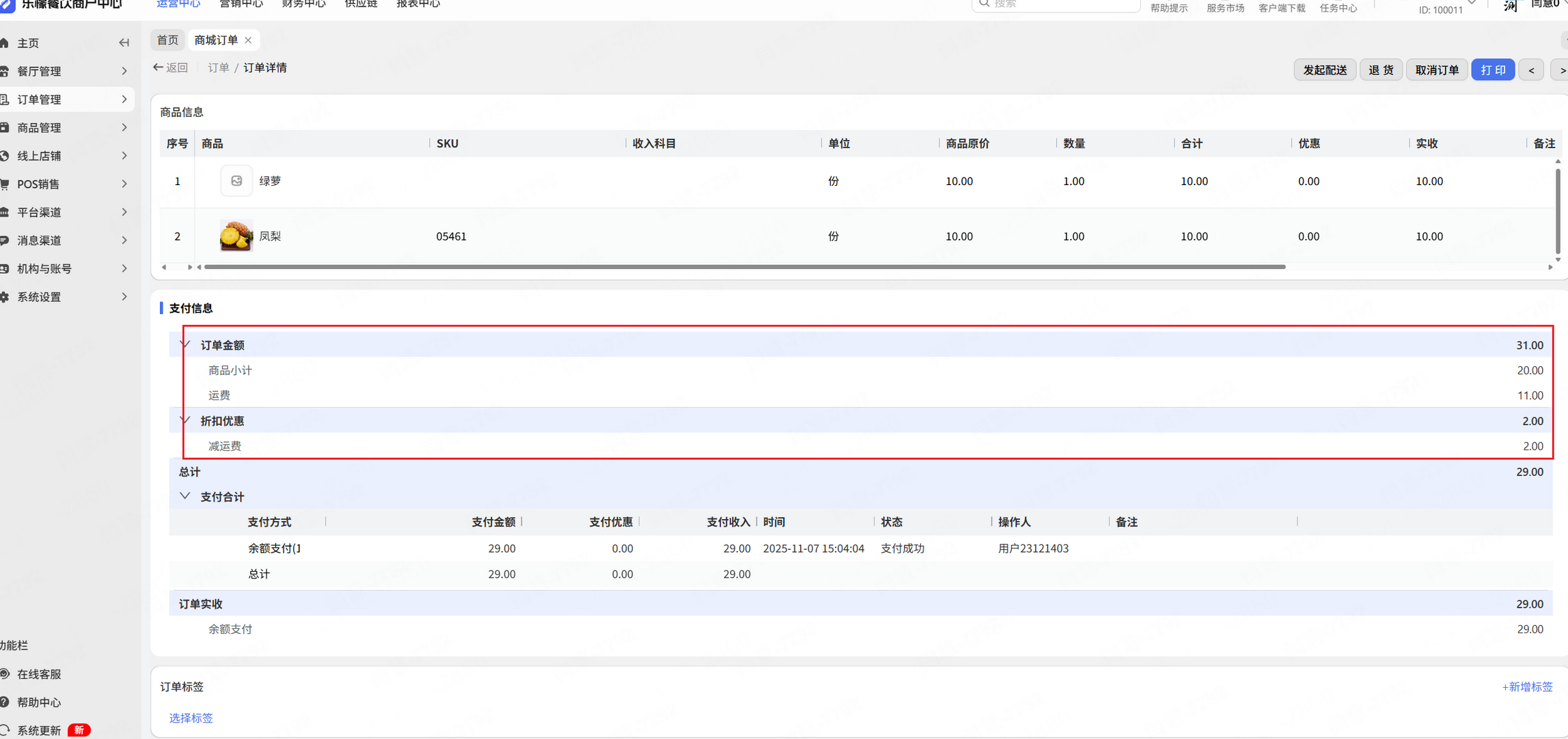This screenshot has width=1568, height=739.
Task: Close the 商城订单 tab
Action: (x=249, y=40)
